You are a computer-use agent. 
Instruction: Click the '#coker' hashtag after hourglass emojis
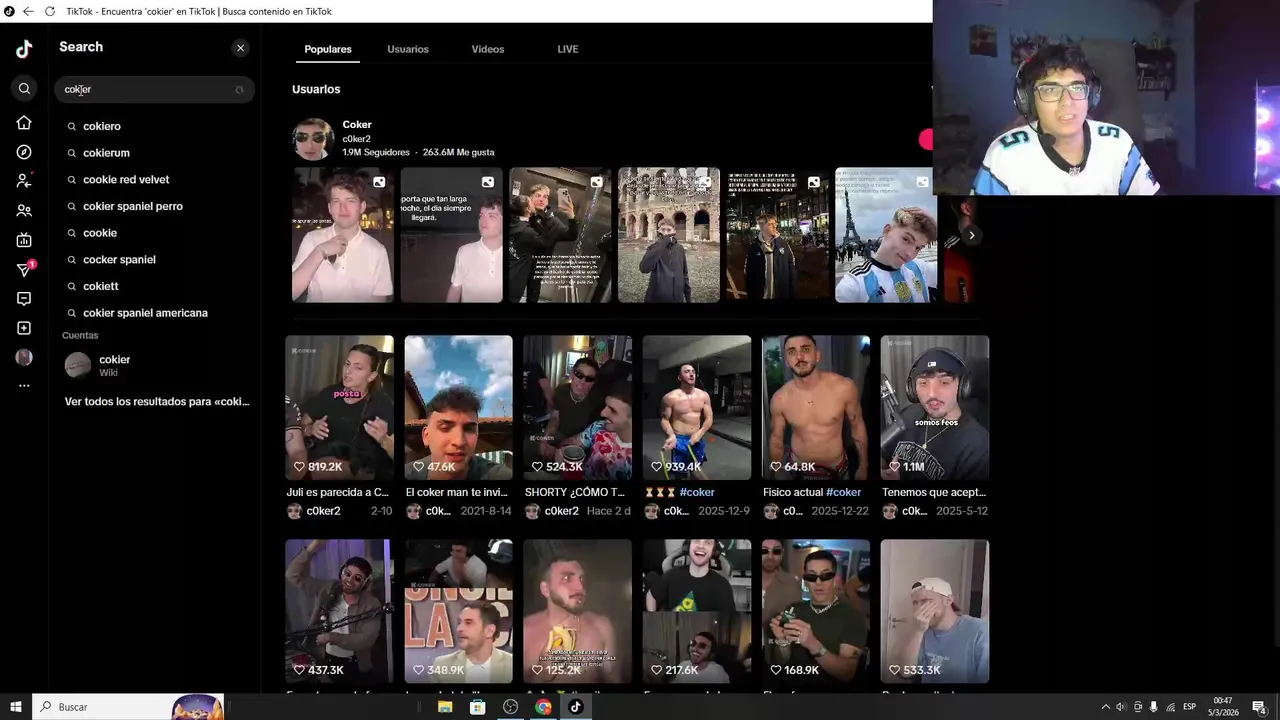[697, 492]
